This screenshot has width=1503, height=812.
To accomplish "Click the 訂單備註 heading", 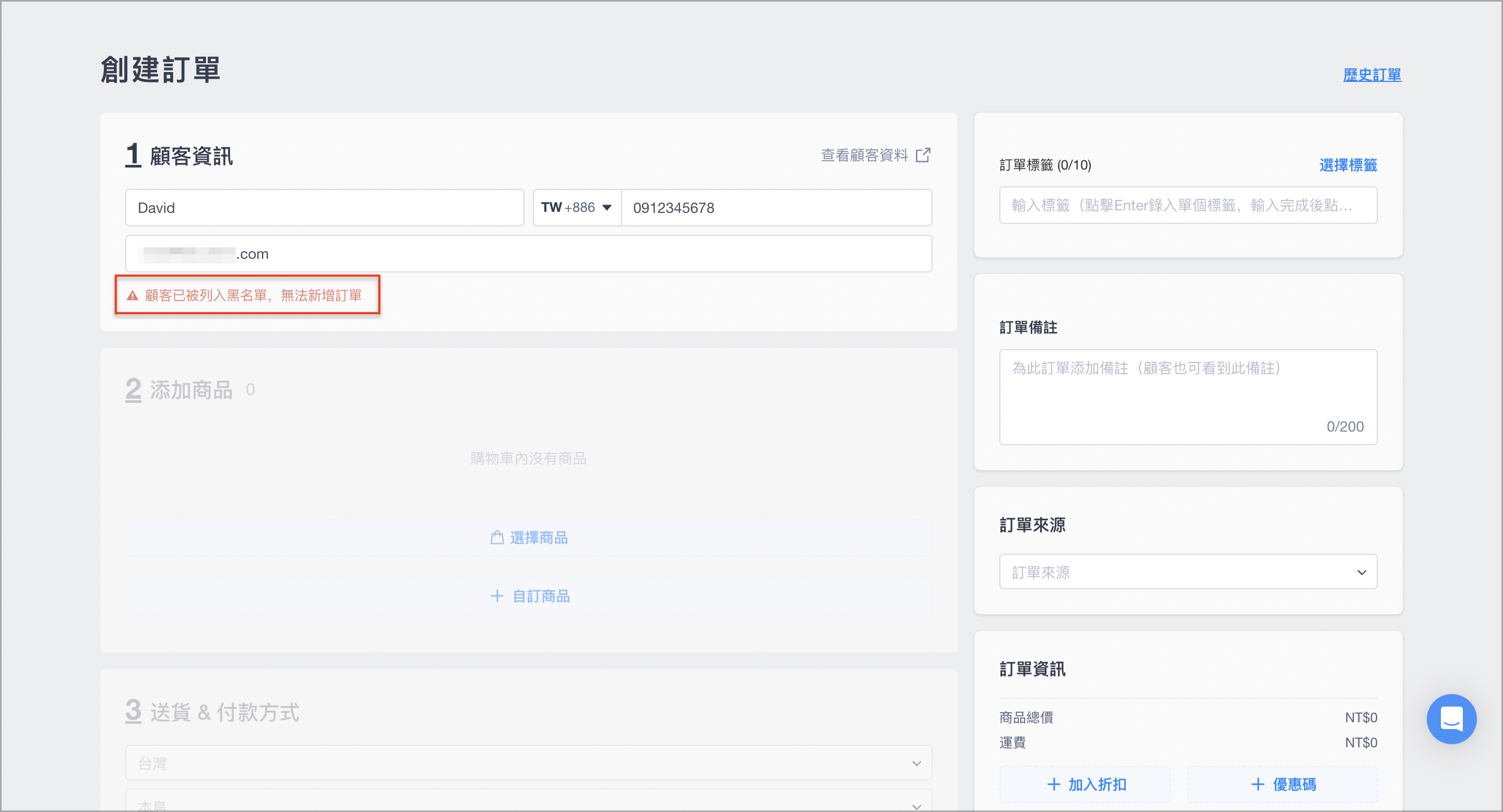I will 1028,328.
